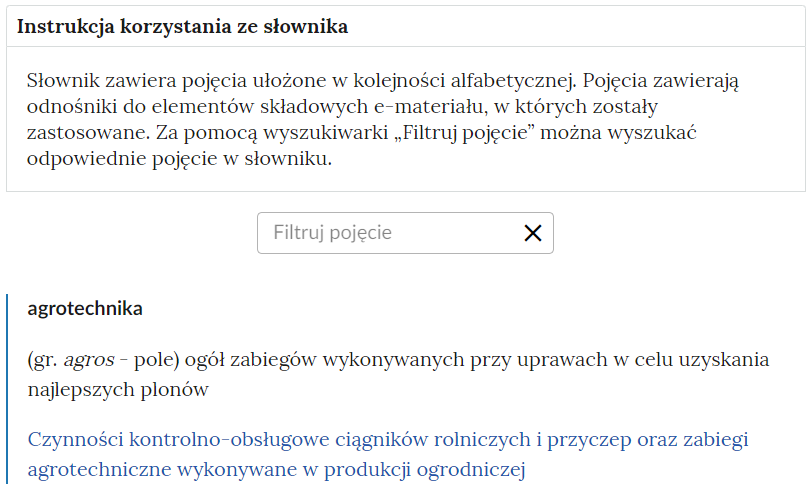
Task: Select the "agrotechnika" term heading
Action: click(85, 308)
